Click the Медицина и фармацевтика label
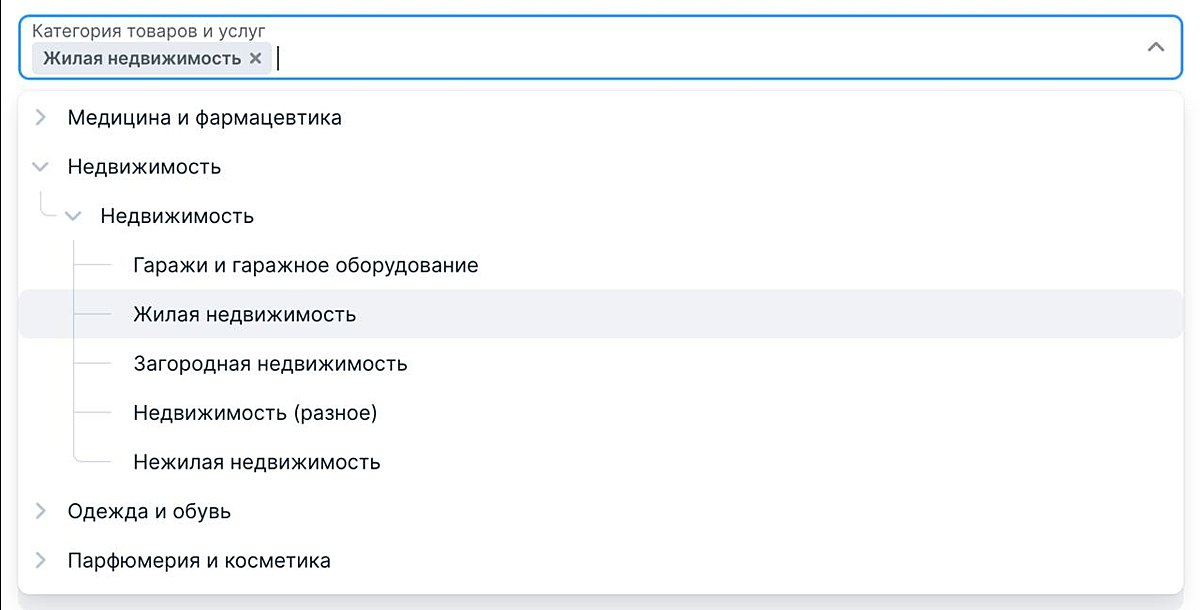 pos(204,118)
